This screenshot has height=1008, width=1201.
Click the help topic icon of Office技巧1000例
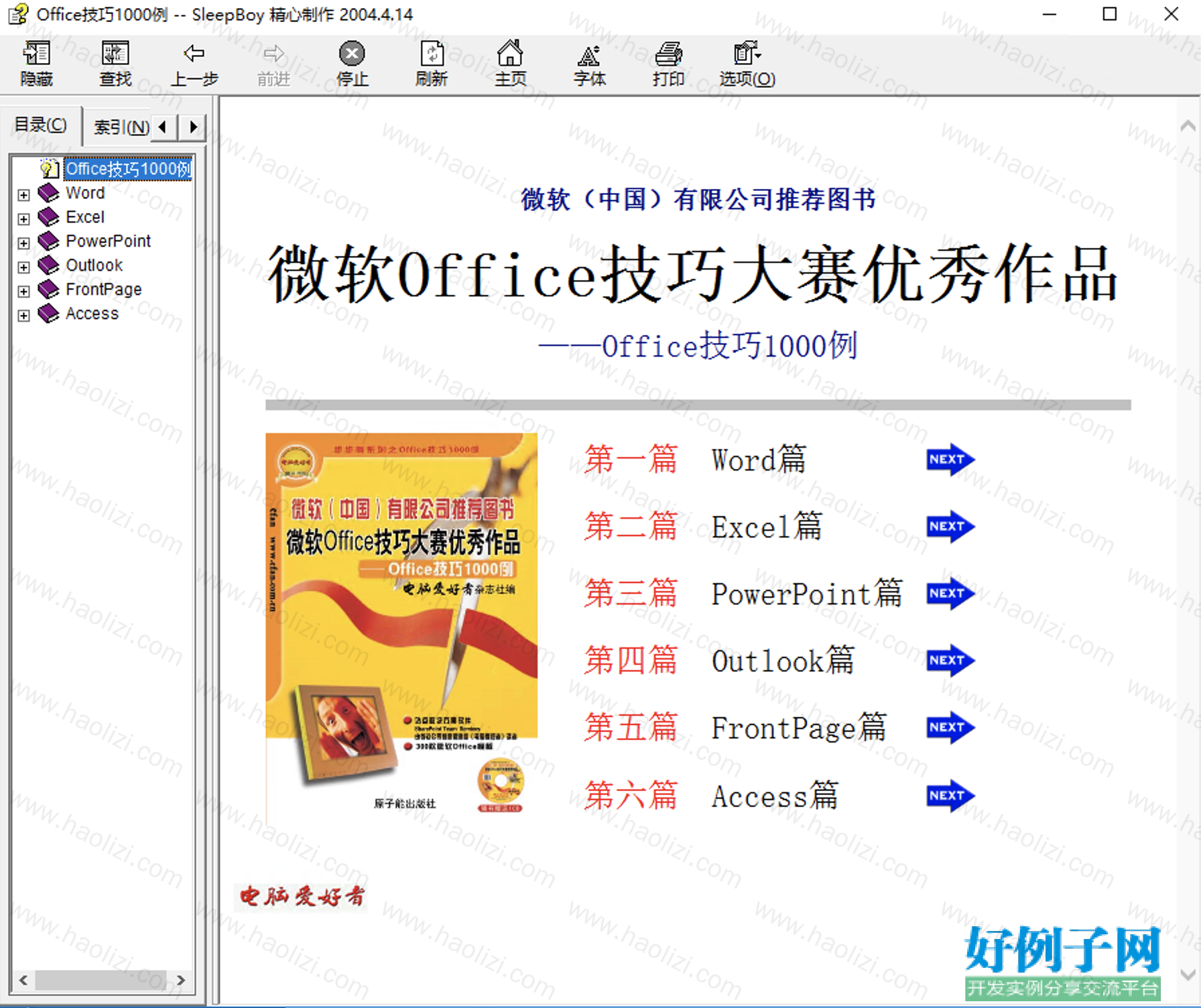(49, 168)
